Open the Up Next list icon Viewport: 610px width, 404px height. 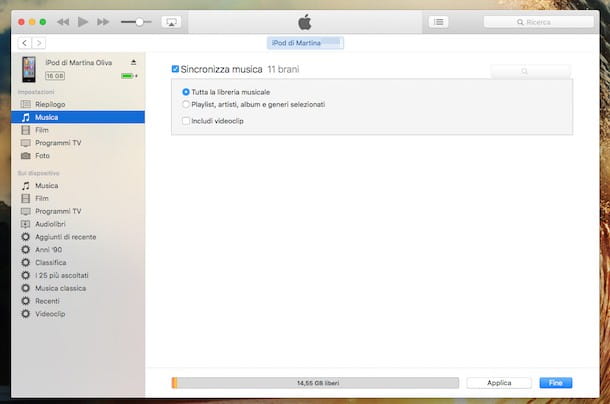coord(438,22)
